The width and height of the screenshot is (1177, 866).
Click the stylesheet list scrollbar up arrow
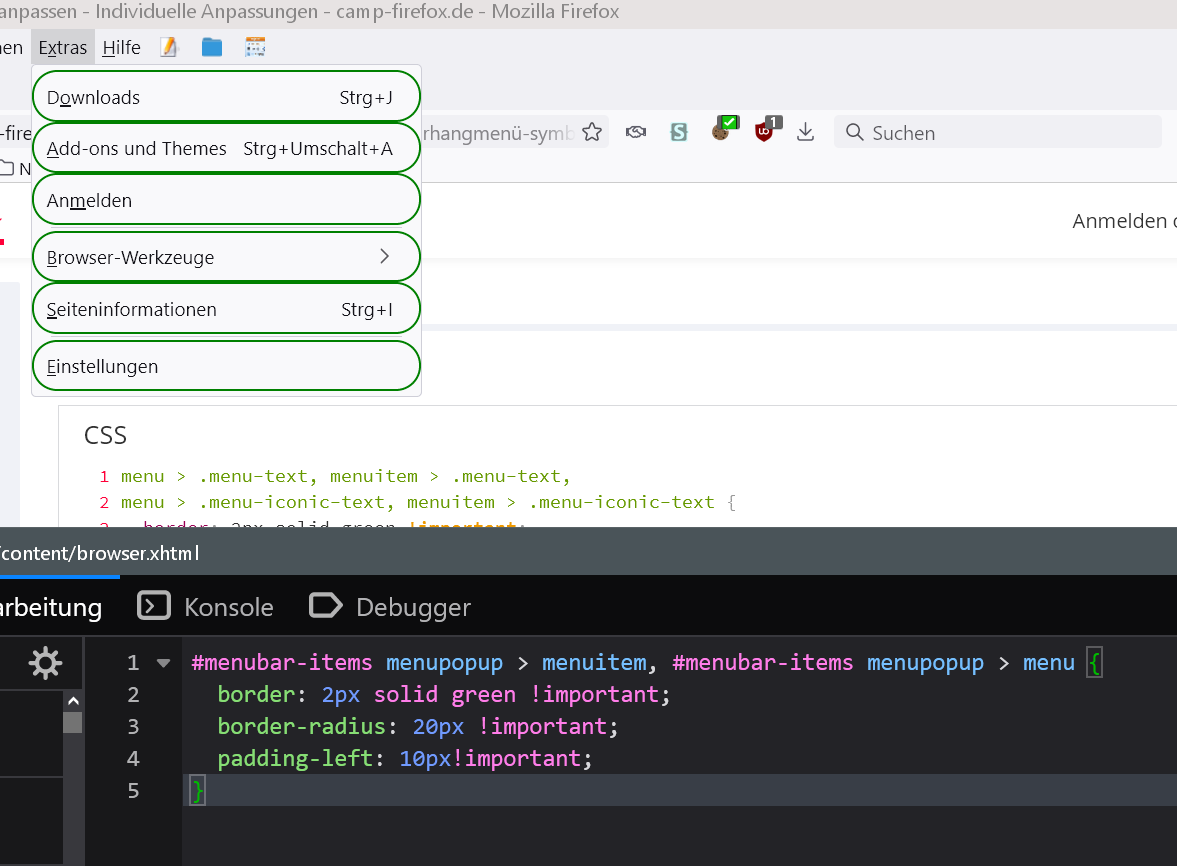coord(72,701)
